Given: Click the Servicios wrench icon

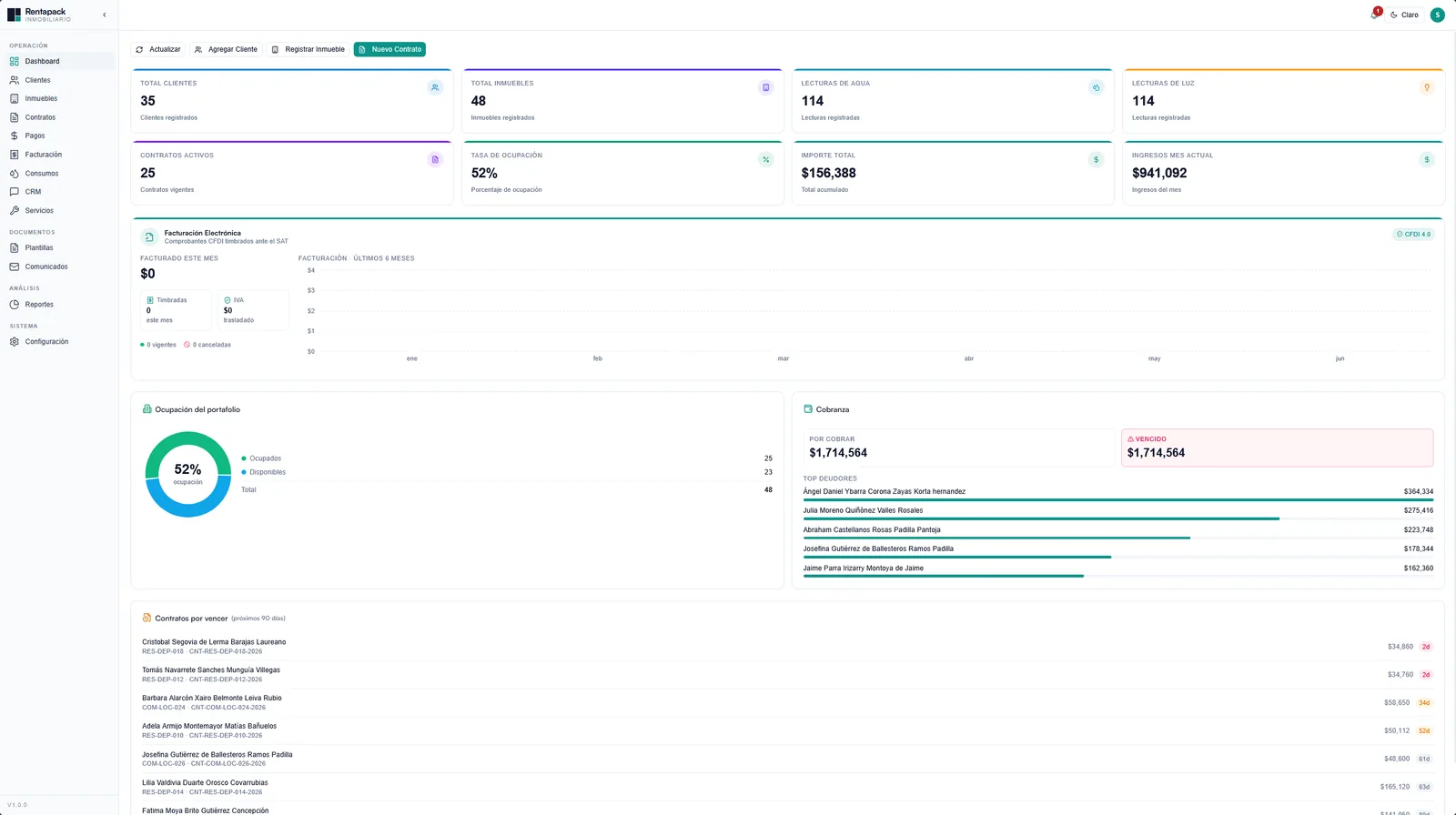Looking at the screenshot, I should [15, 210].
